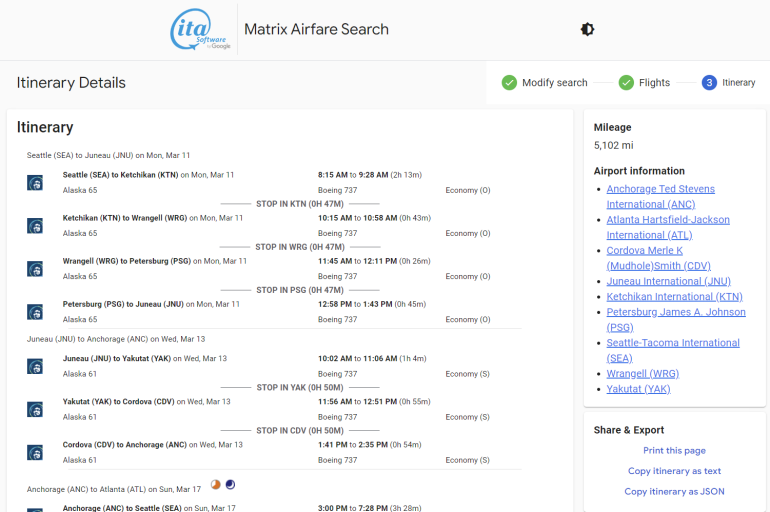770x512 pixels.
Task: Go back to Modify search step
Action: pyautogui.click(x=554, y=83)
